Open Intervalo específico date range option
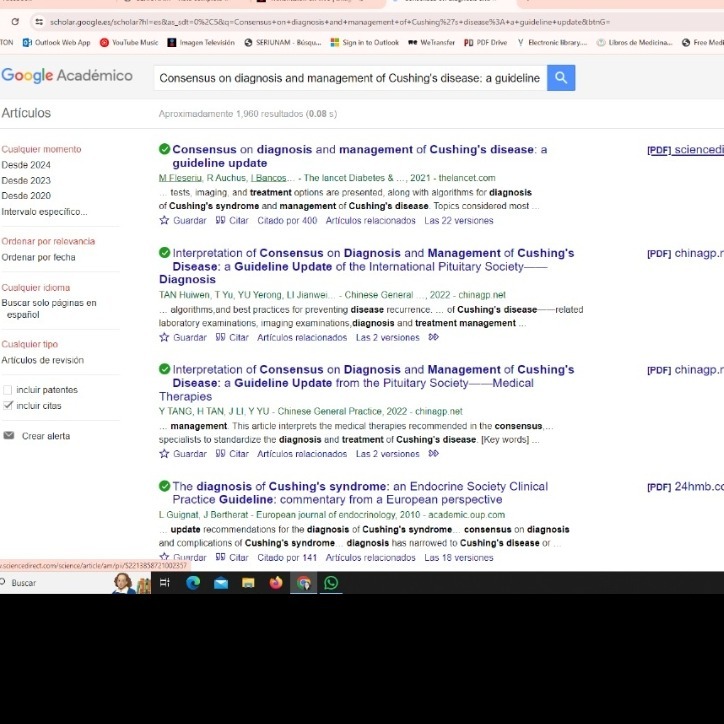Viewport: 724px width, 724px height. point(44,211)
